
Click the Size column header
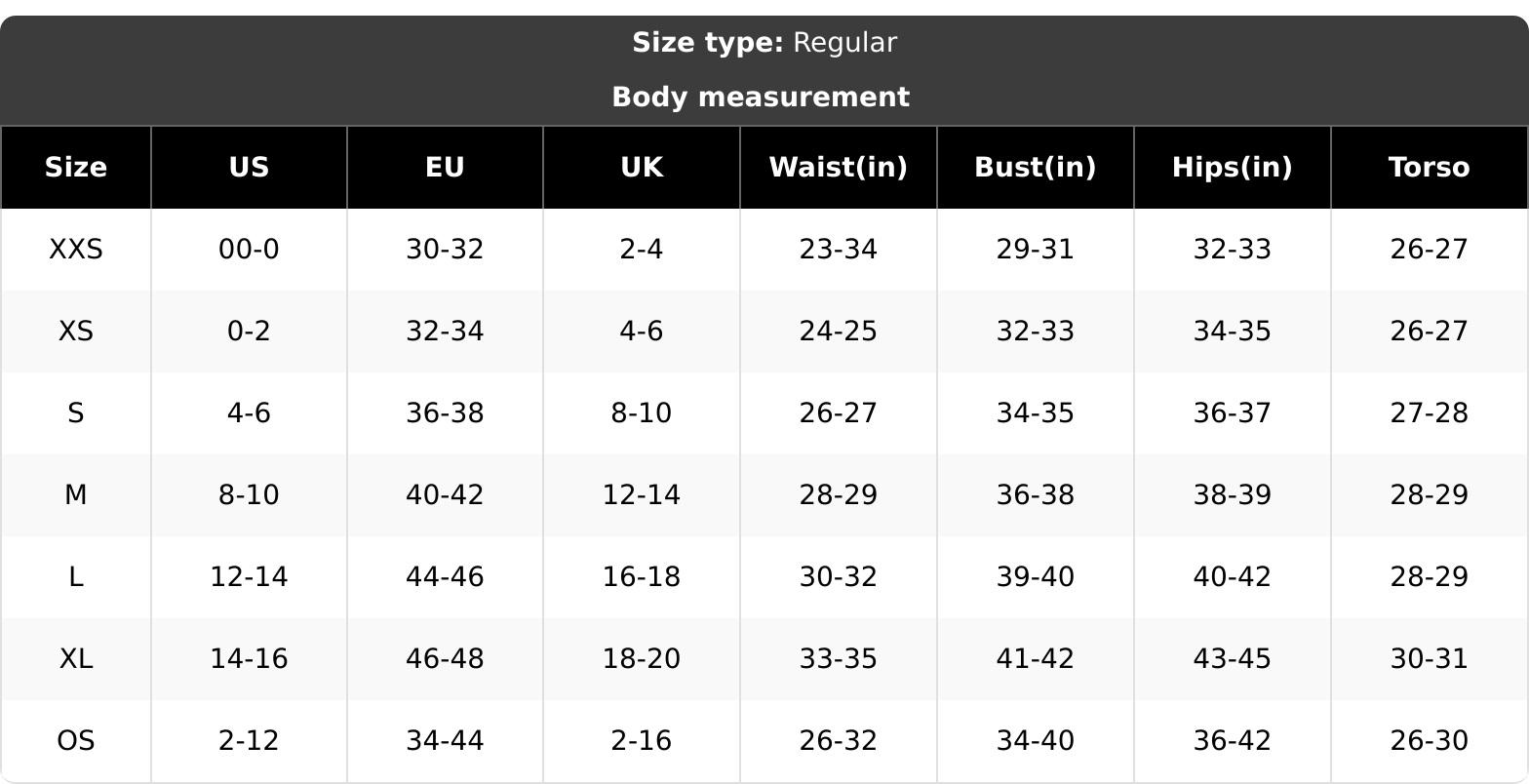76,168
